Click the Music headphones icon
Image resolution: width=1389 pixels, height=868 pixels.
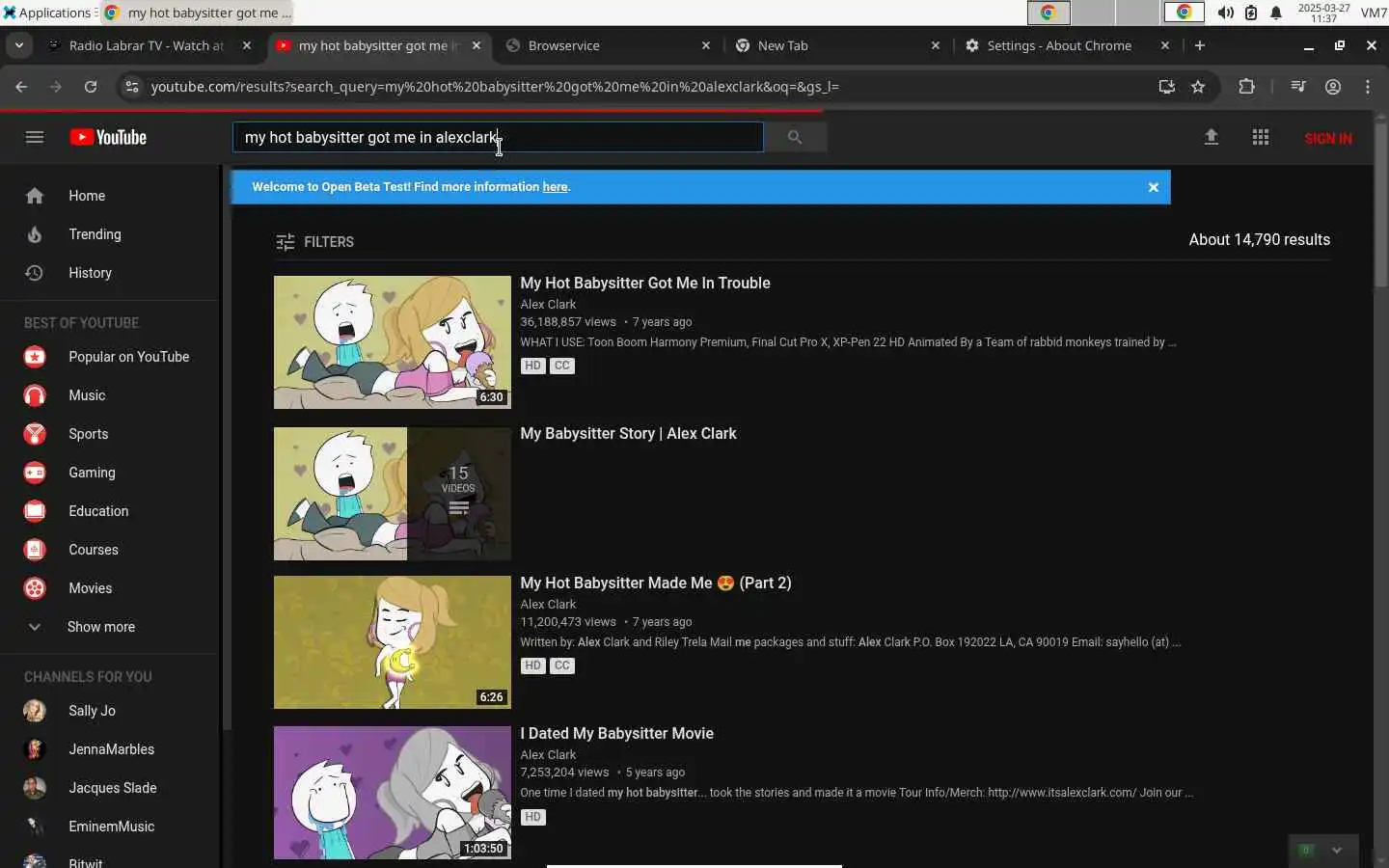[x=35, y=395]
